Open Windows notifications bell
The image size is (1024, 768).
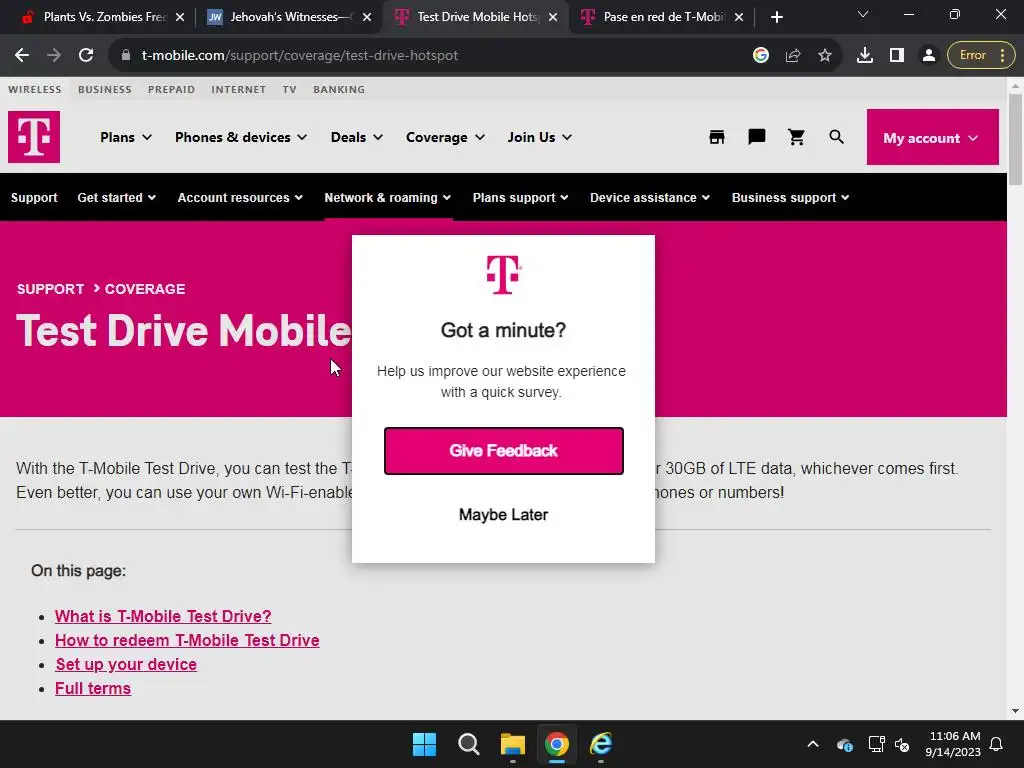pyautogui.click(x=996, y=744)
